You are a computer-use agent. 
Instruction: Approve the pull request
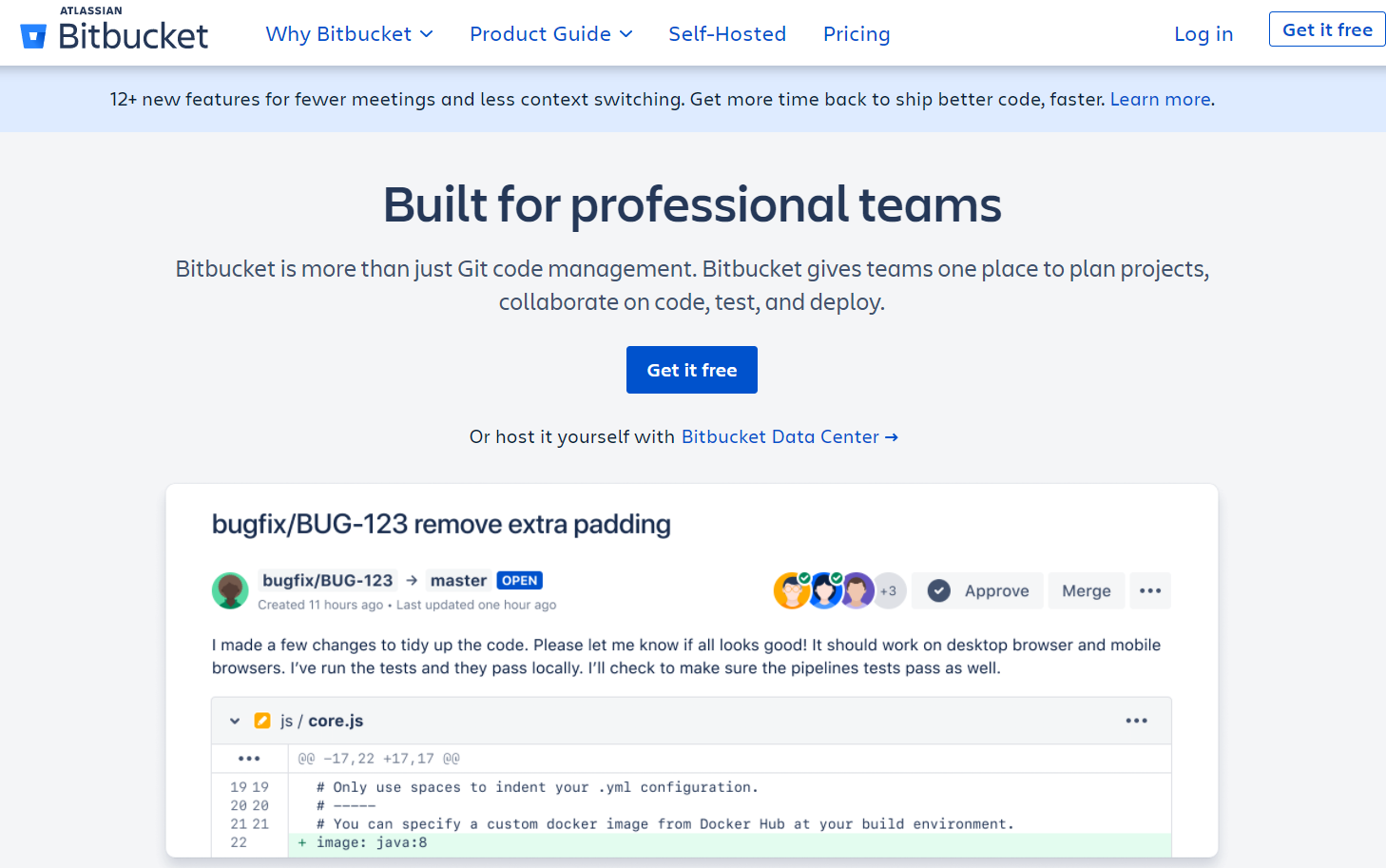(x=977, y=590)
